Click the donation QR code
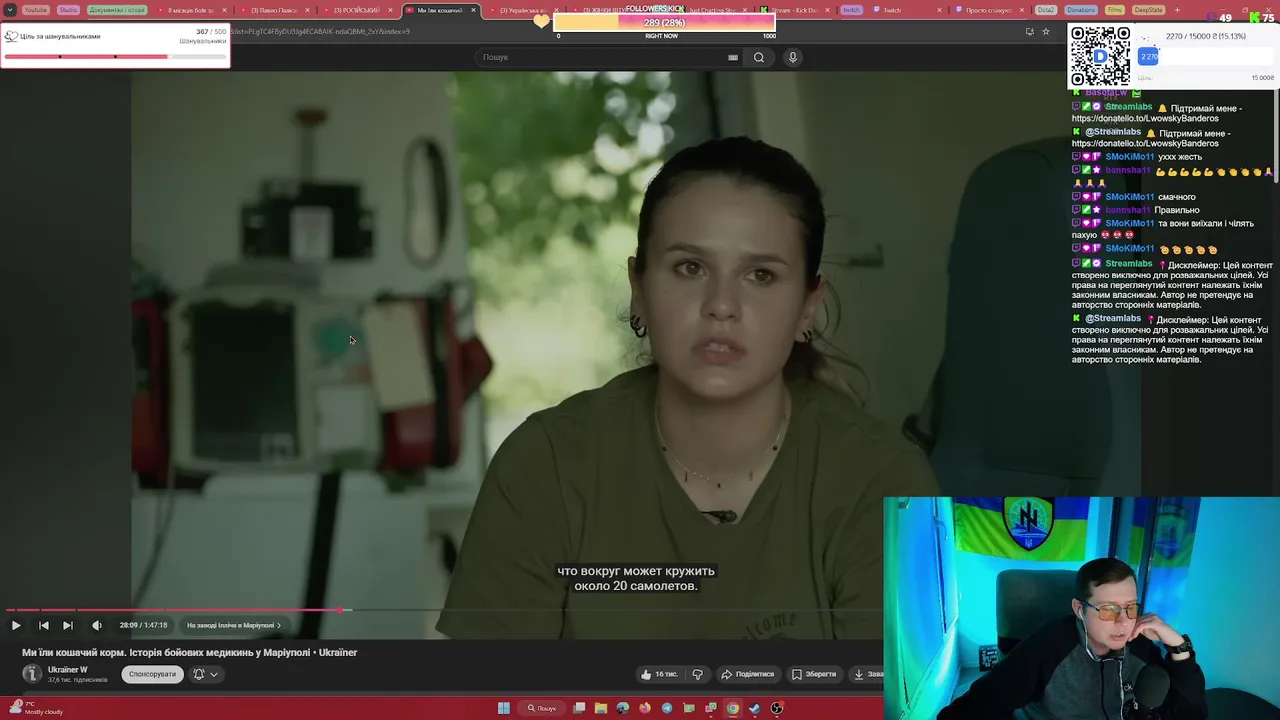 (1101, 56)
